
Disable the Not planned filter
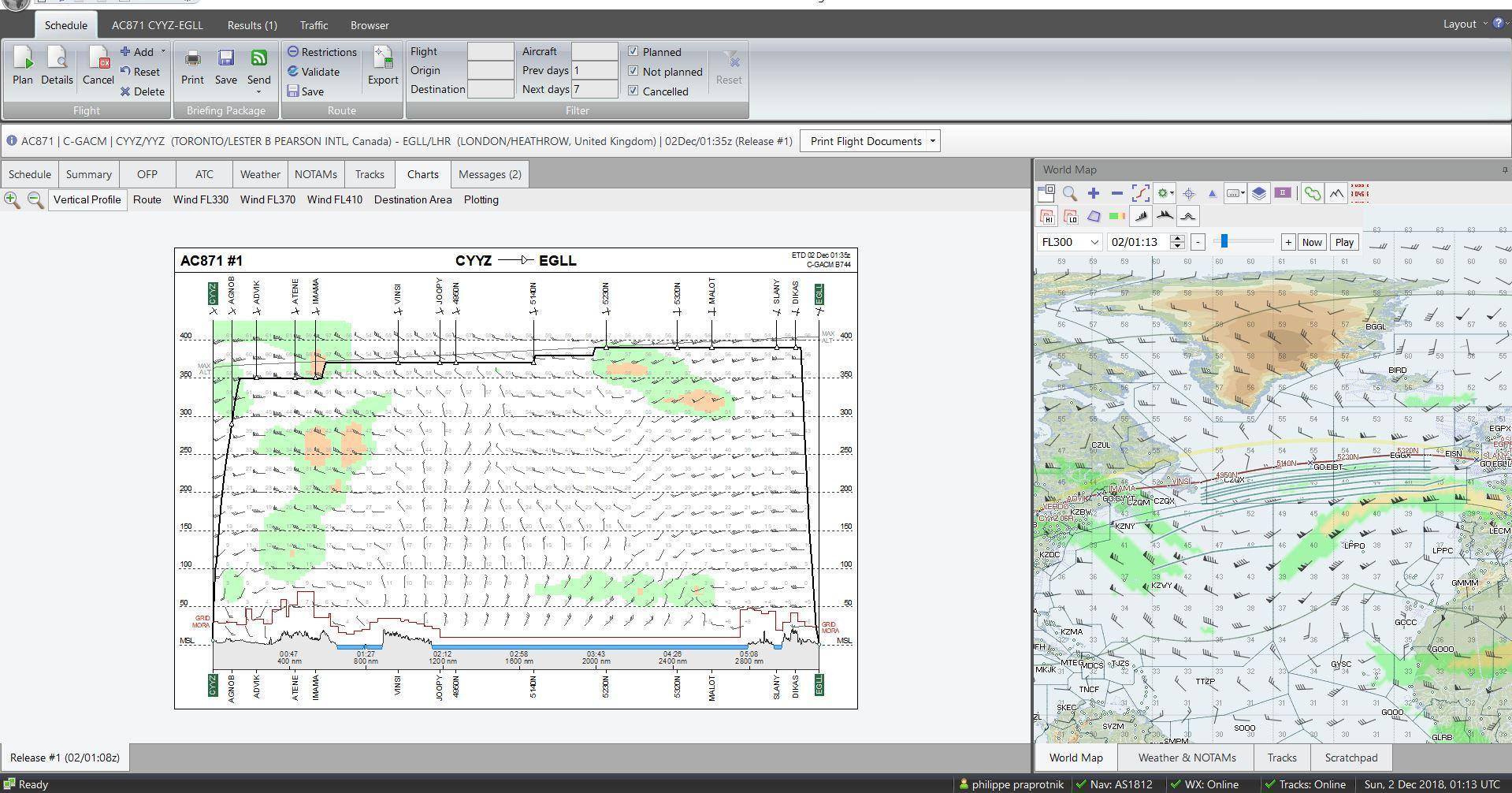point(633,71)
